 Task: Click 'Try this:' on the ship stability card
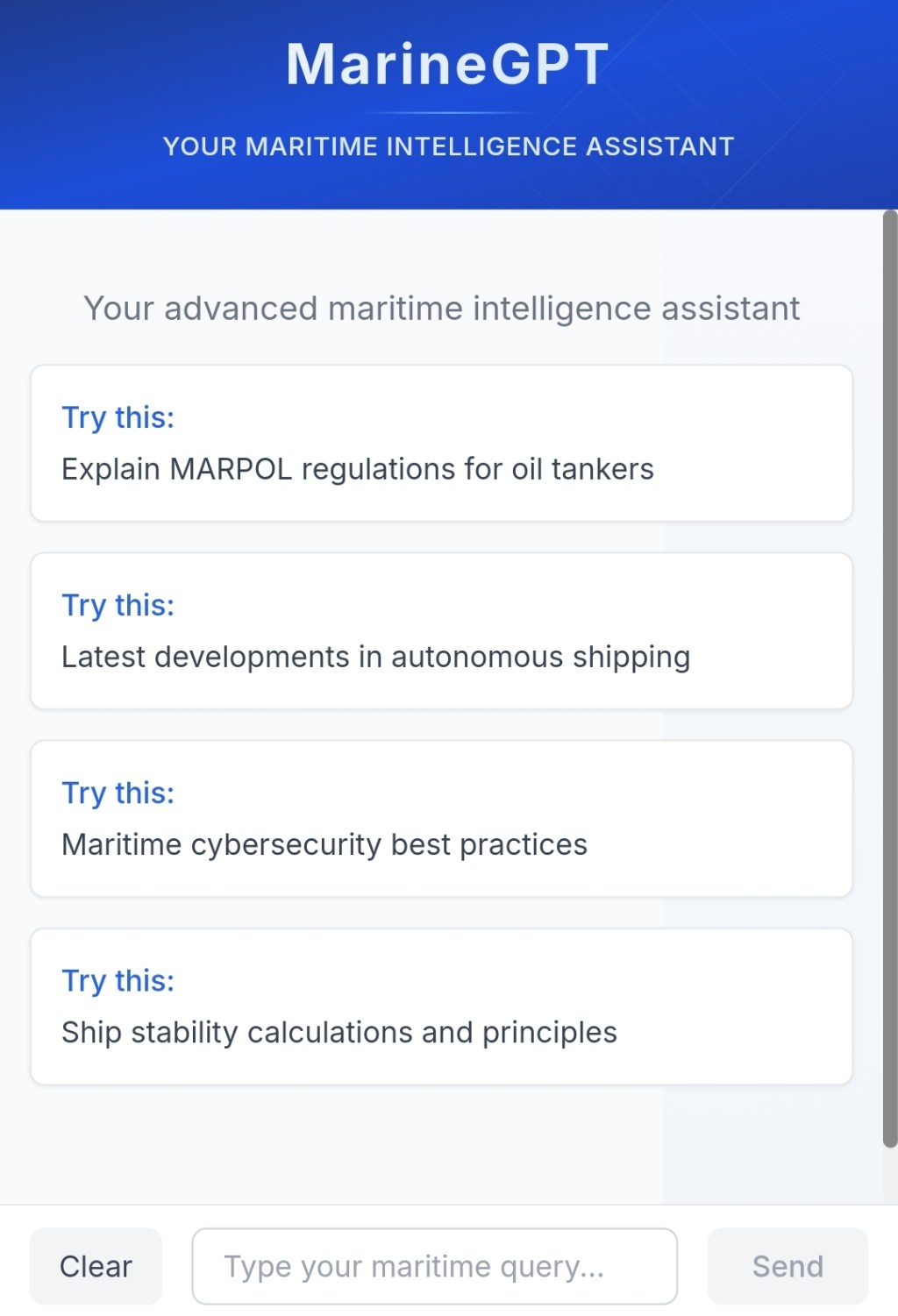[x=118, y=980]
